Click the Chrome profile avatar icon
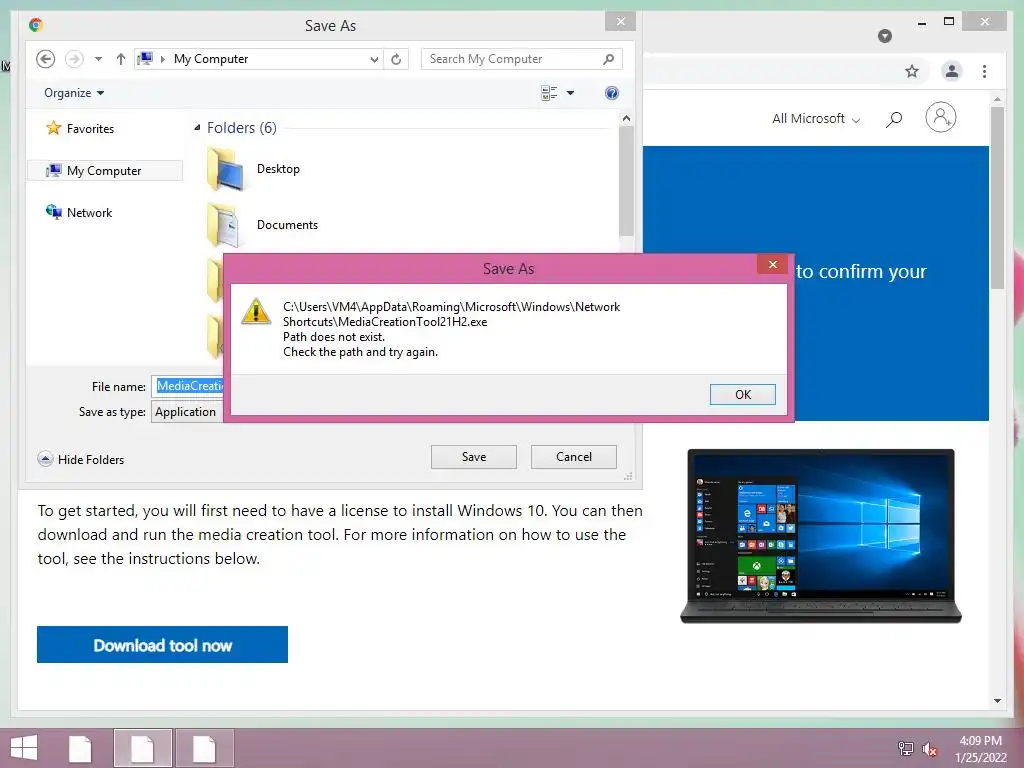The image size is (1024, 768). pos(952,71)
